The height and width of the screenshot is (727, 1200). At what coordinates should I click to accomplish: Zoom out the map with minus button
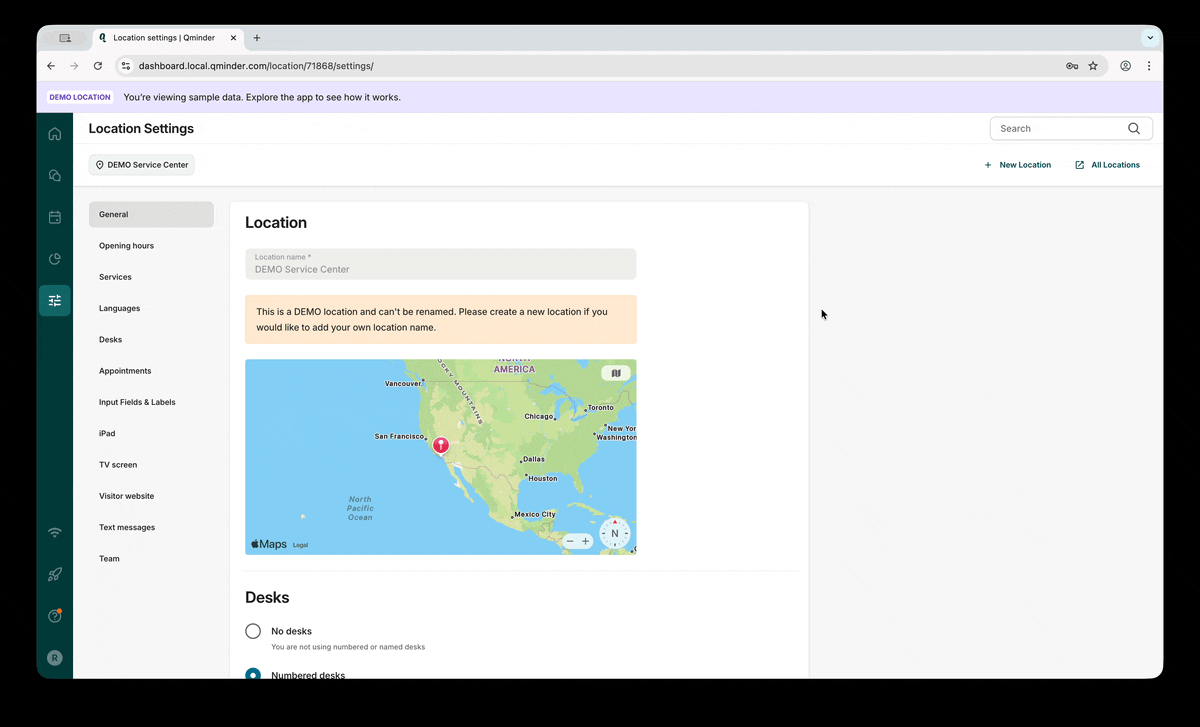[x=570, y=541]
